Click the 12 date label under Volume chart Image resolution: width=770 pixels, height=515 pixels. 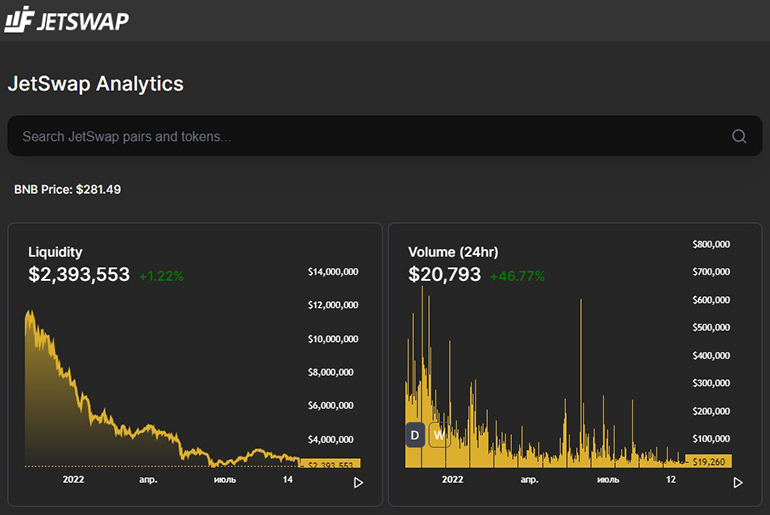[x=671, y=480]
